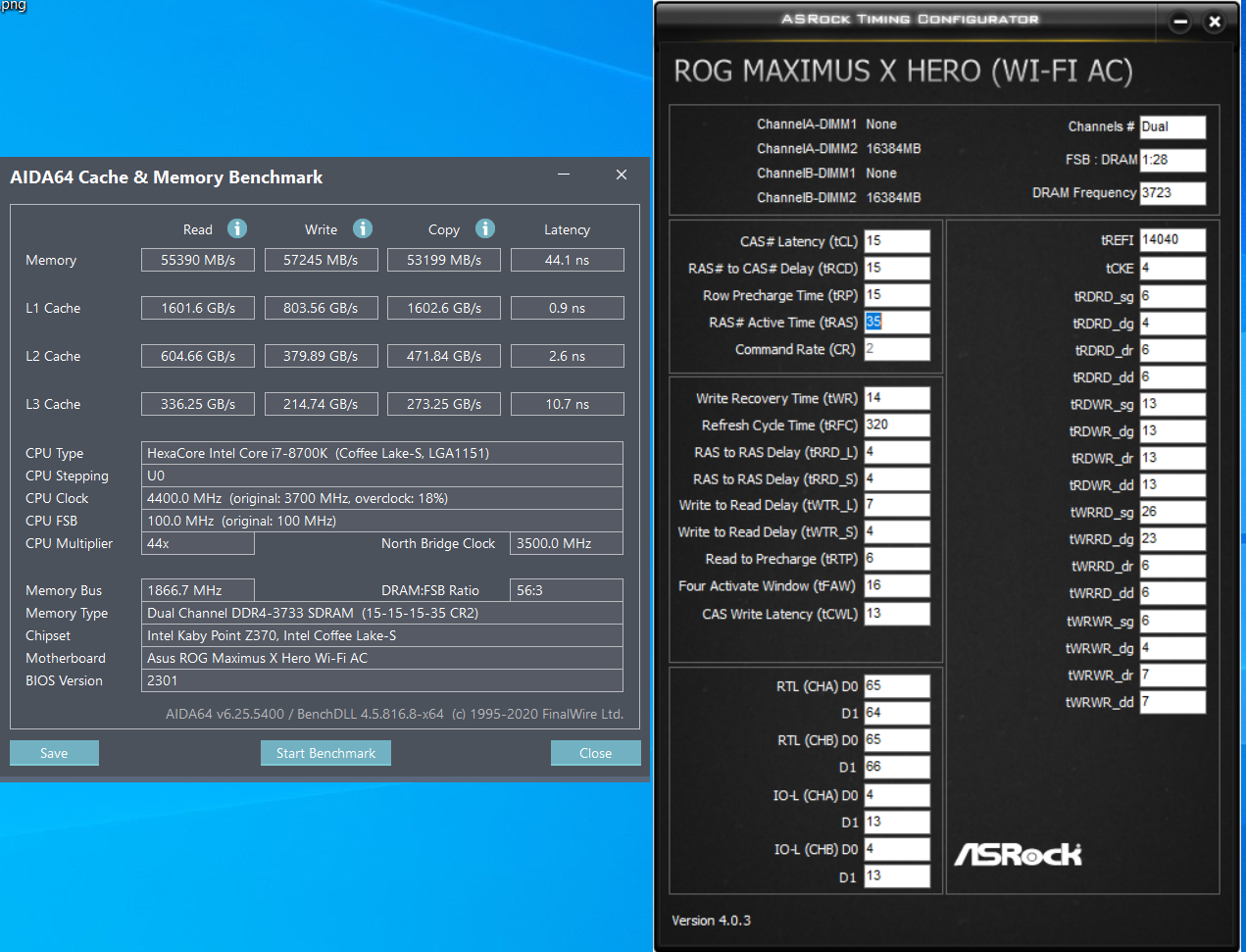
Task: Minimize the ASRock Timing Configurator window
Action: (1180, 22)
